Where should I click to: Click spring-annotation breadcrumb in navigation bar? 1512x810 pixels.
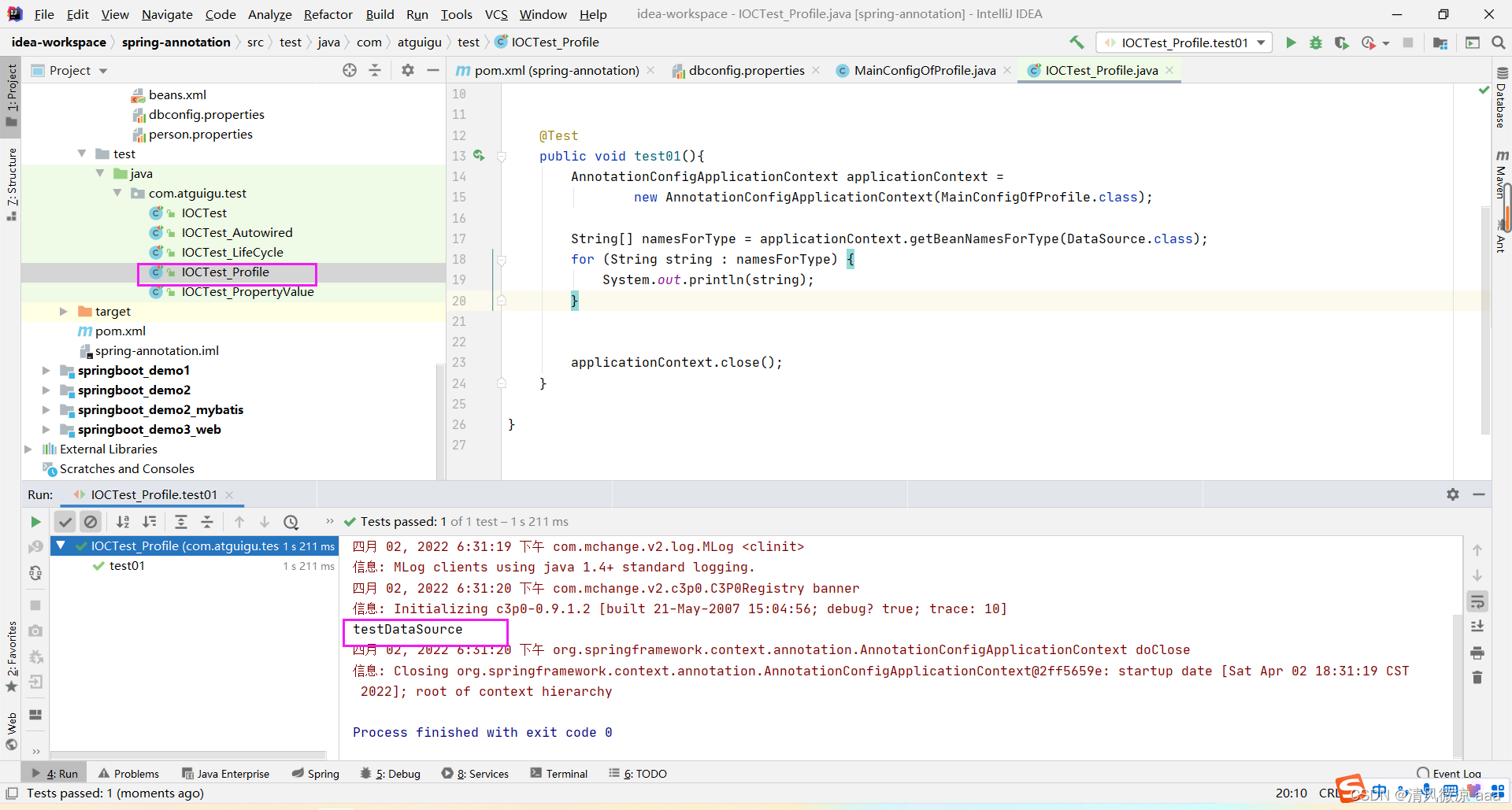176,43
